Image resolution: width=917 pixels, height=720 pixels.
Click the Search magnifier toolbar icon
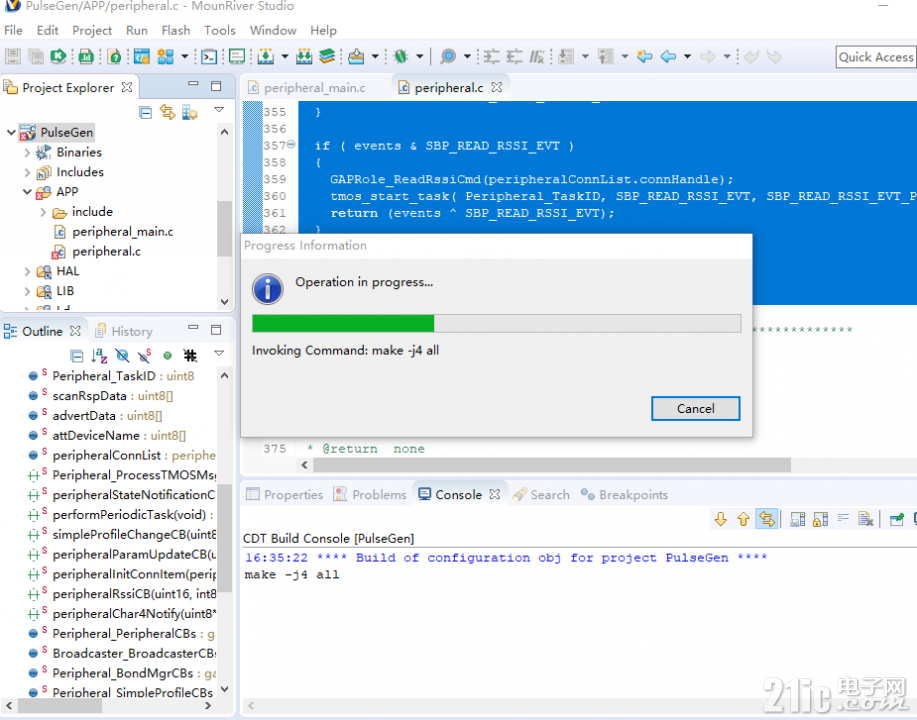click(x=448, y=57)
